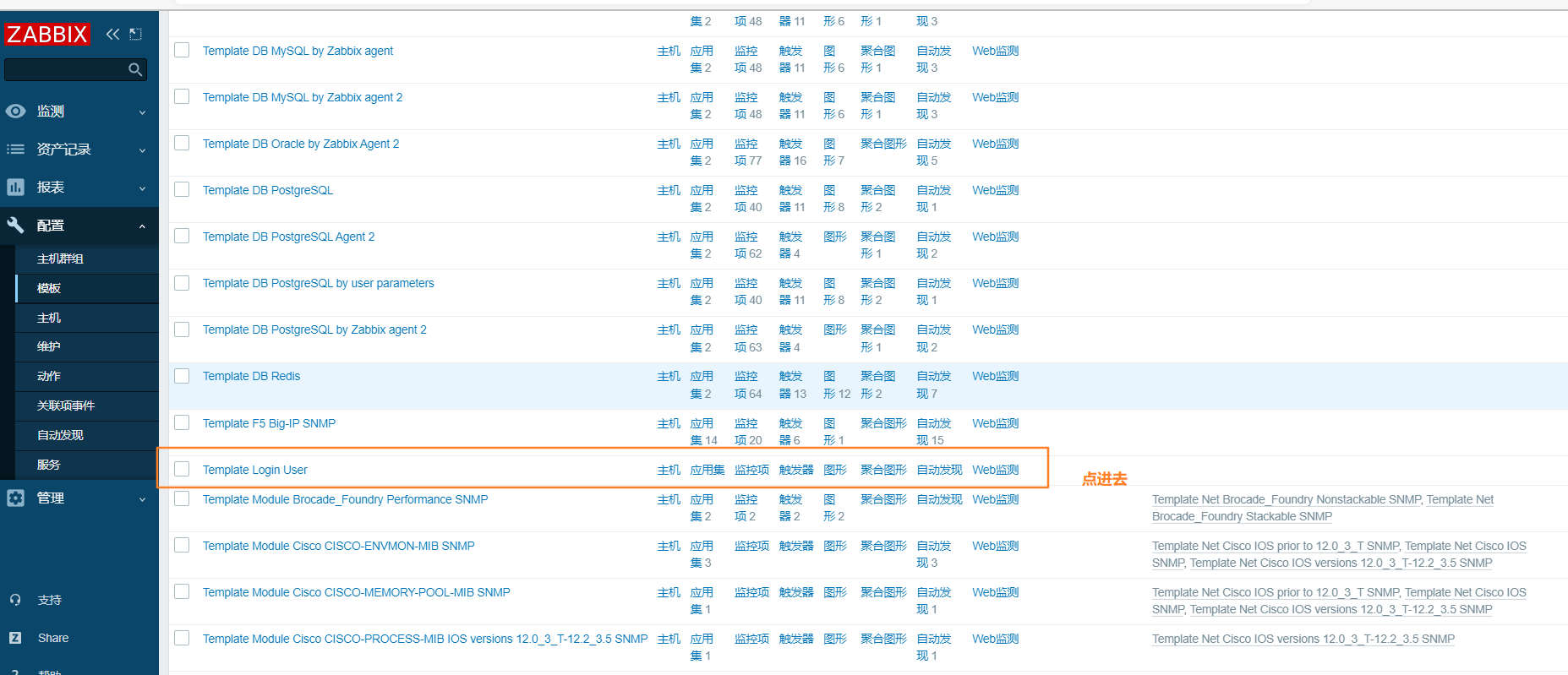The height and width of the screenshot is (675, 1568).
Task: Open Template Net Brocade_Foundry Nonstackable SNMP link
Action: [x=1286, y=499]
